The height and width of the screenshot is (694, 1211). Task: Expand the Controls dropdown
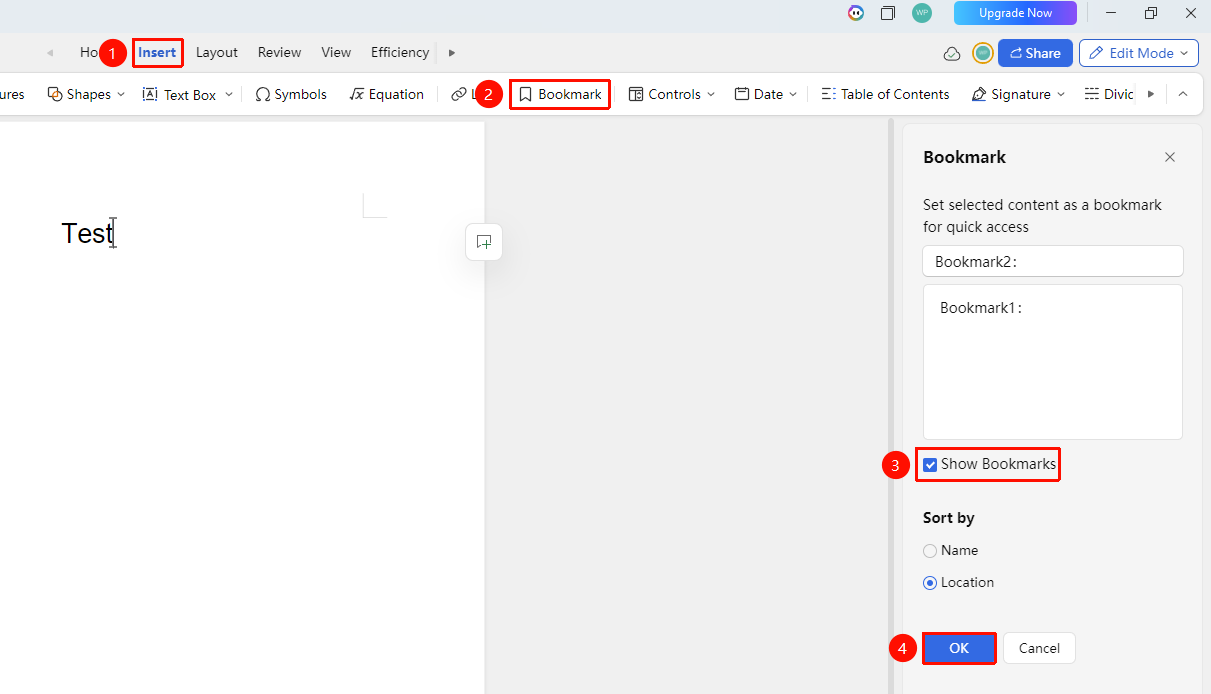pos(672,94)
